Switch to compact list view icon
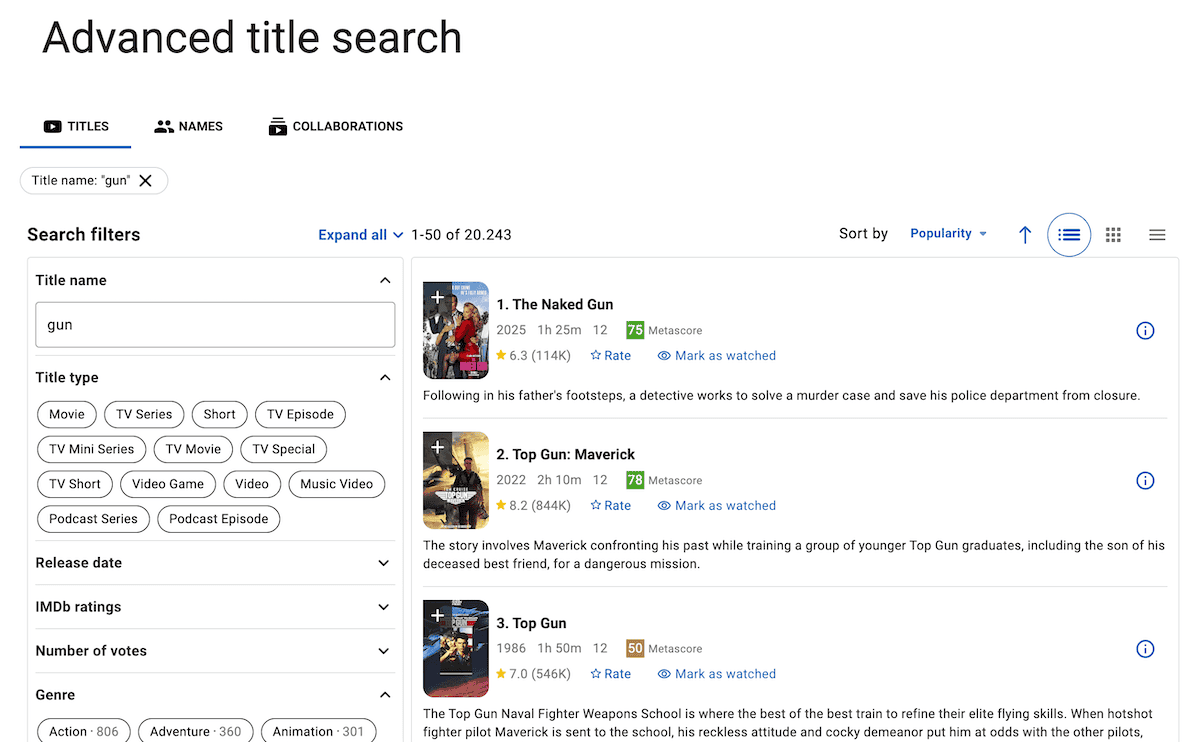1200x742 pixels. (x=1157, y=235)
